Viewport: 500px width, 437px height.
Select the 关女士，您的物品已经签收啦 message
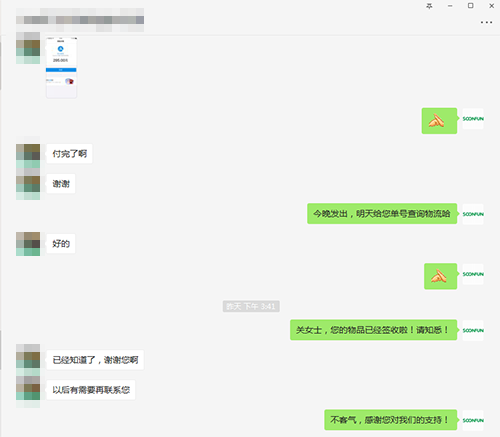coord(373,330)
